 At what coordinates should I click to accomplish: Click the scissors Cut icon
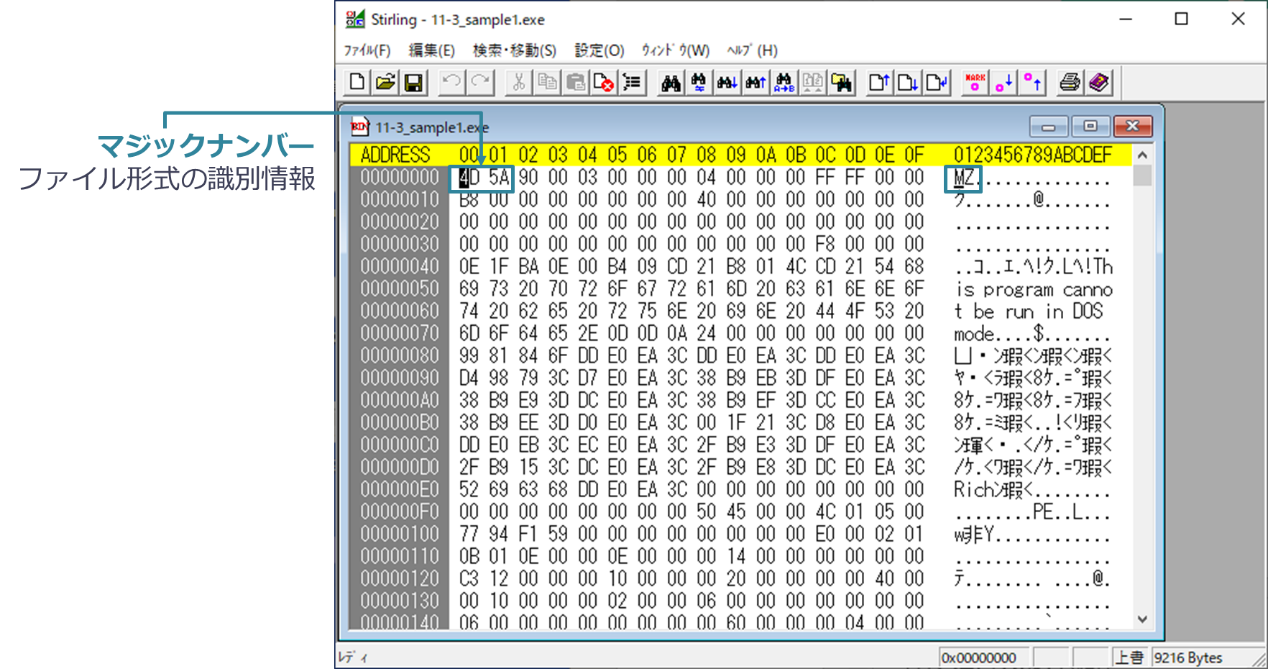[x=518, y=83]
